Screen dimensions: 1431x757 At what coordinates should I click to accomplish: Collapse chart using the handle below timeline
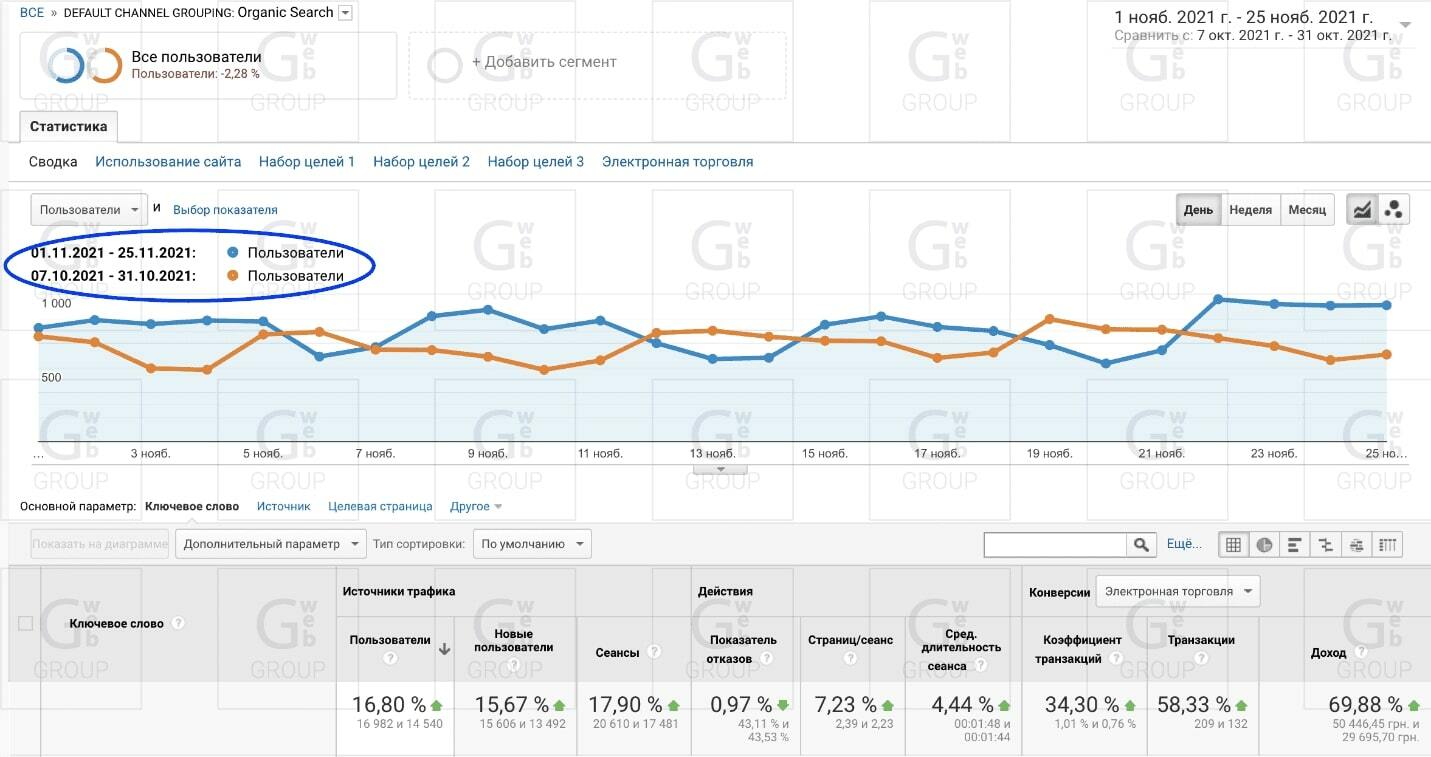coord(719,469)
